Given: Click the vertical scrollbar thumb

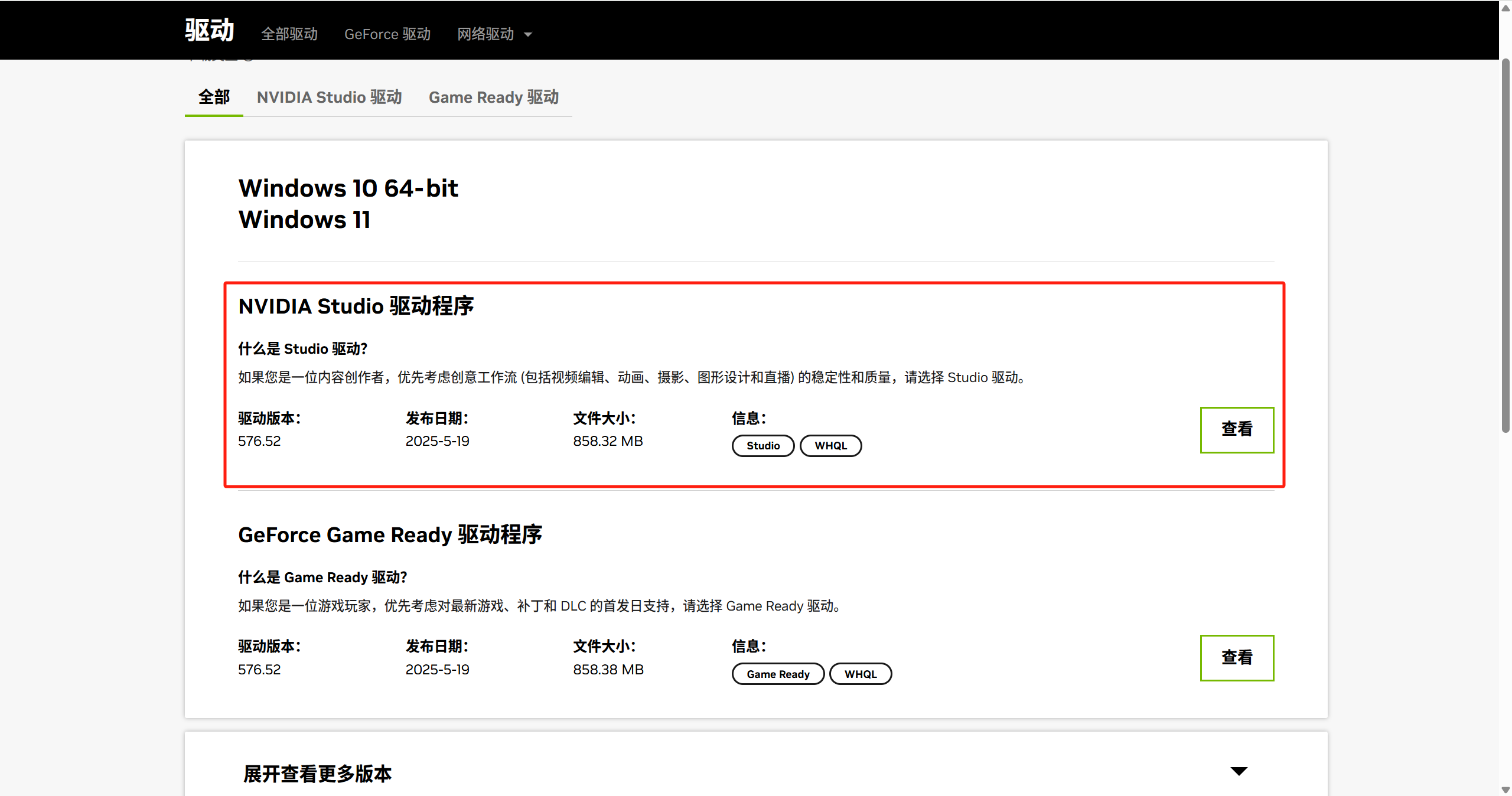Looking at the screenshot, I should (1506, 245).
